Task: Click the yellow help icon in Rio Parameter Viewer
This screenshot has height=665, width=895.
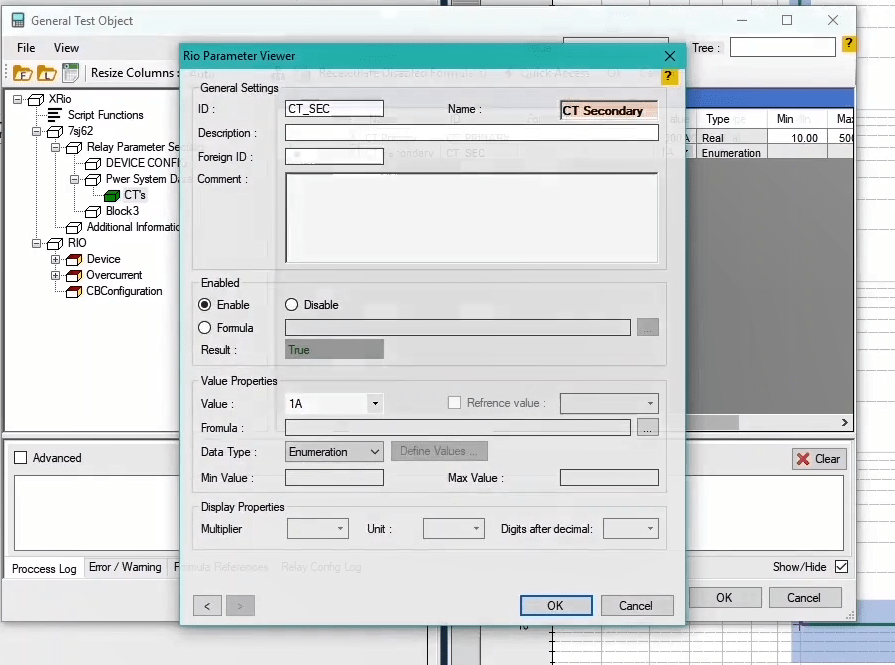Action: coord(670,76)
